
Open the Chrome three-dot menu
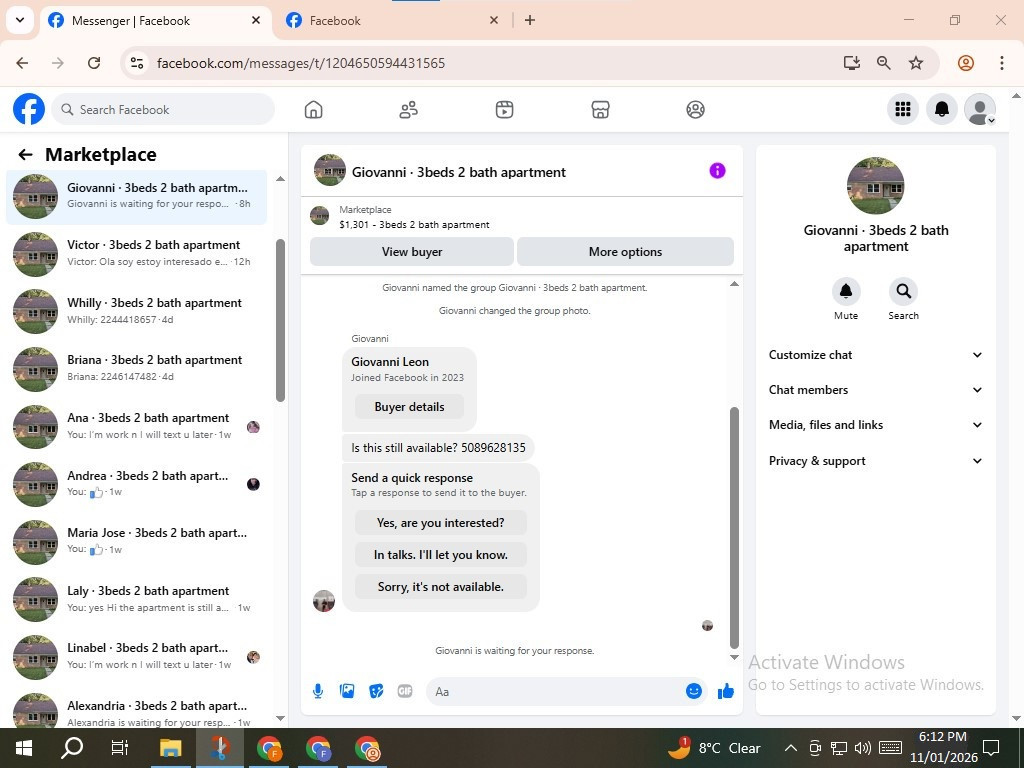point(1001,63)
